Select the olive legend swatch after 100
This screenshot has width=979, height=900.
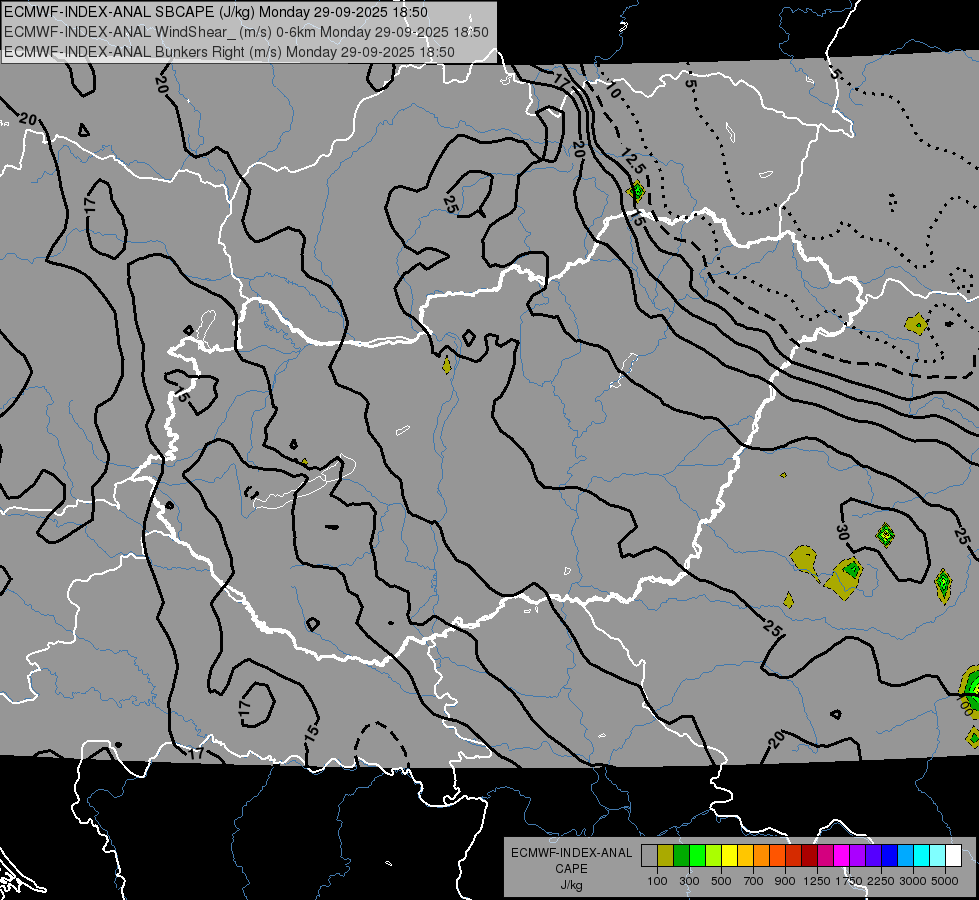click(x=666, y=856)
